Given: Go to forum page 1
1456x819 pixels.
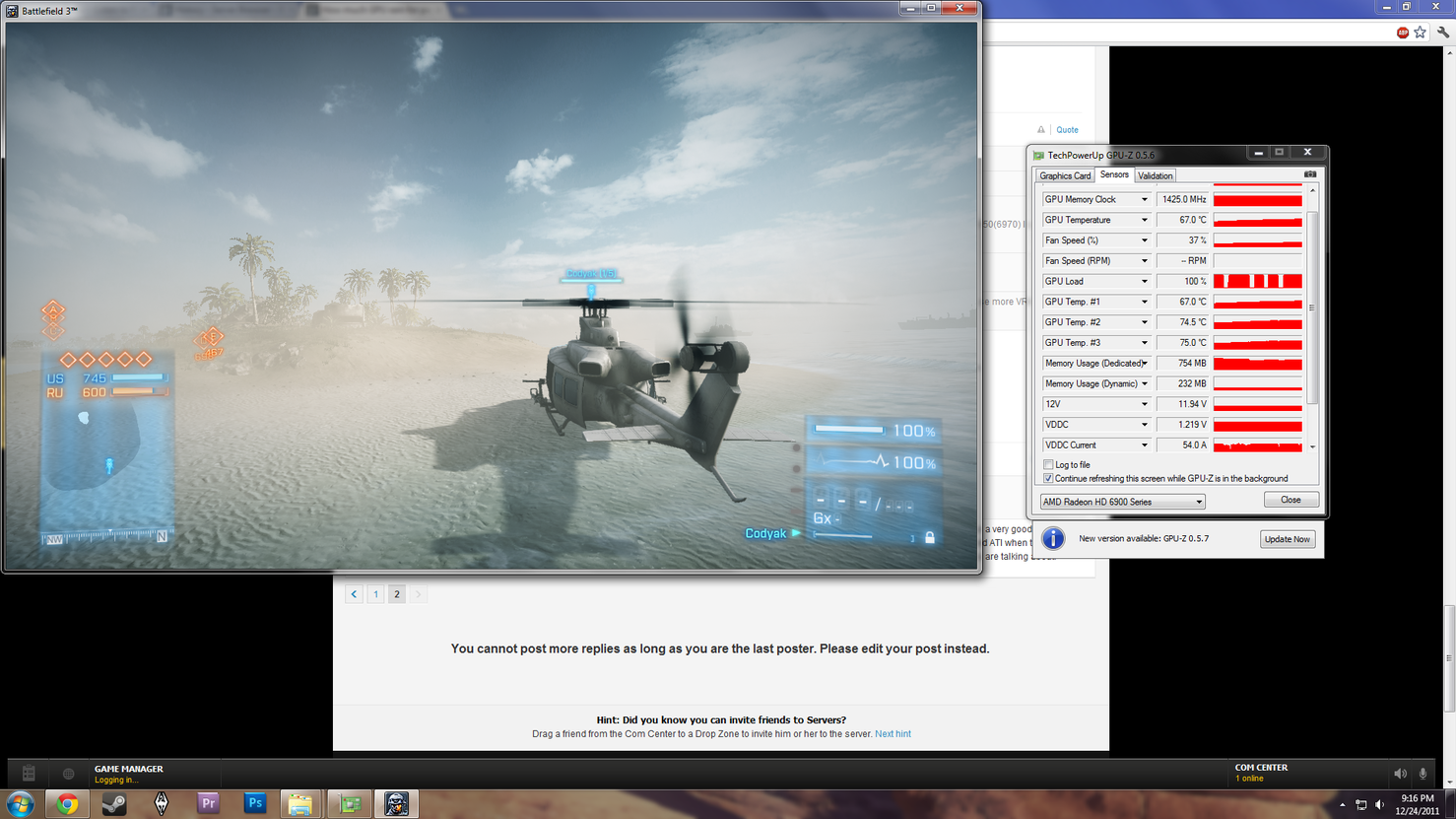Looking at the screenshot, I should point(375,594).
